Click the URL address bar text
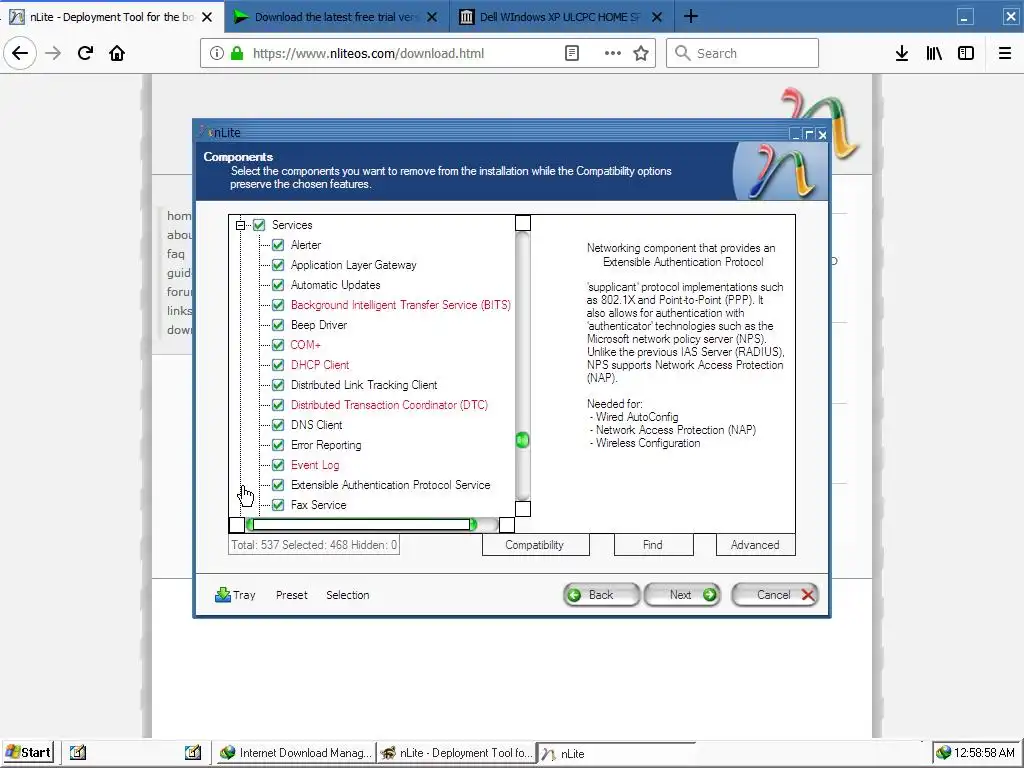Screen dimensions: 1024x768 (368, 54)
